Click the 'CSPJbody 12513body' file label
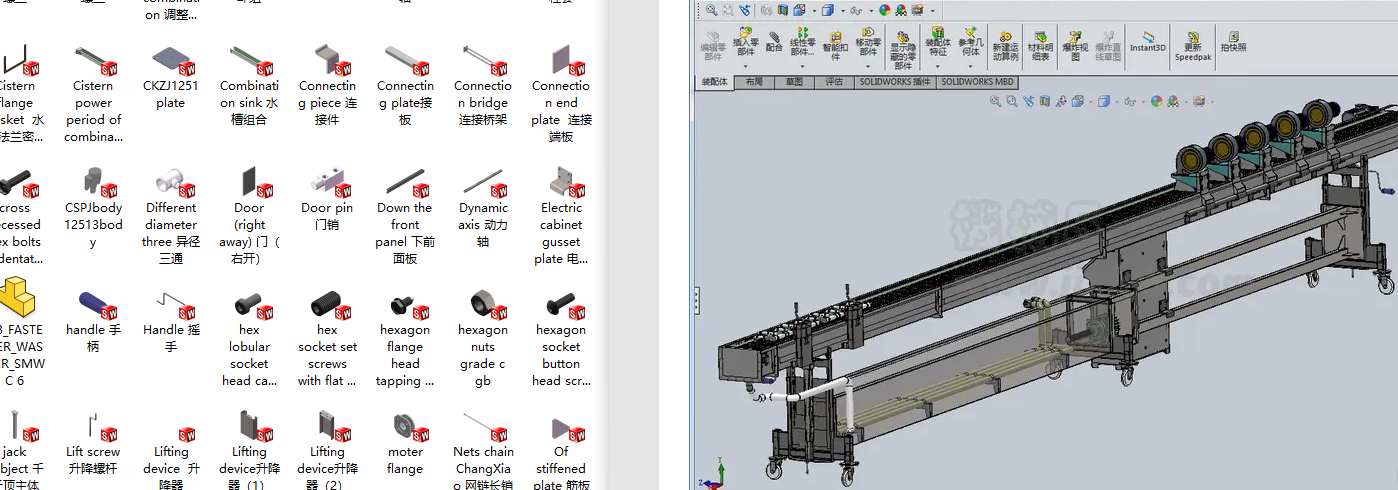This screenshot has height=490, width=1398. pos(93,224)
